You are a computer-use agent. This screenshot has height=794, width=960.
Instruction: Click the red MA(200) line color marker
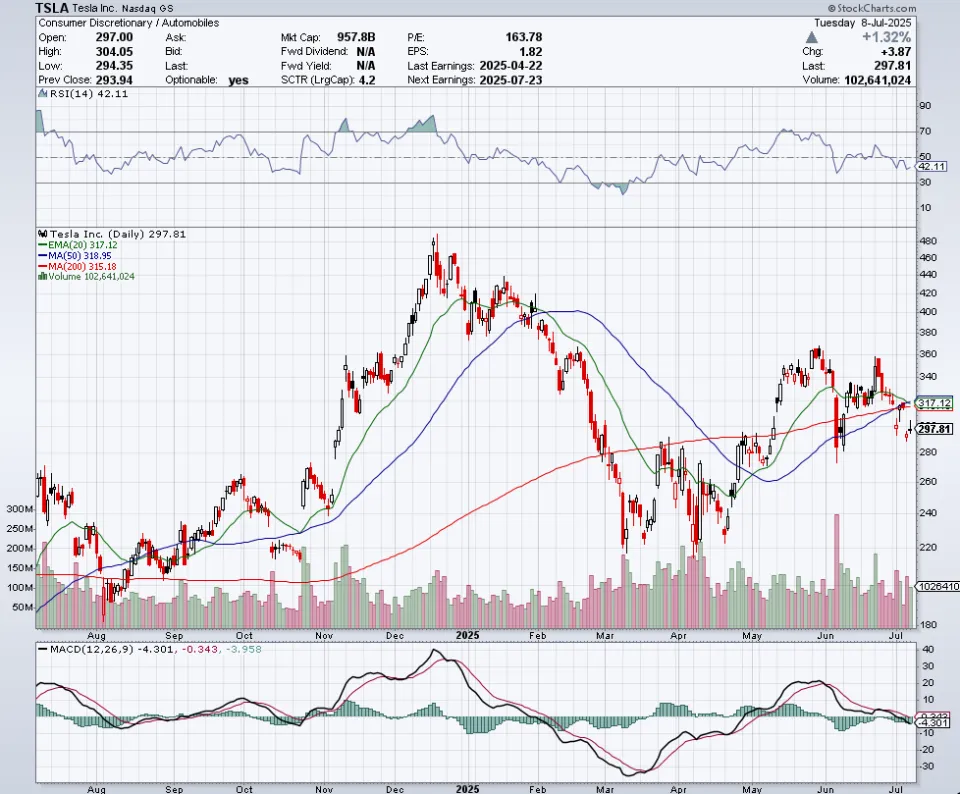43,266
